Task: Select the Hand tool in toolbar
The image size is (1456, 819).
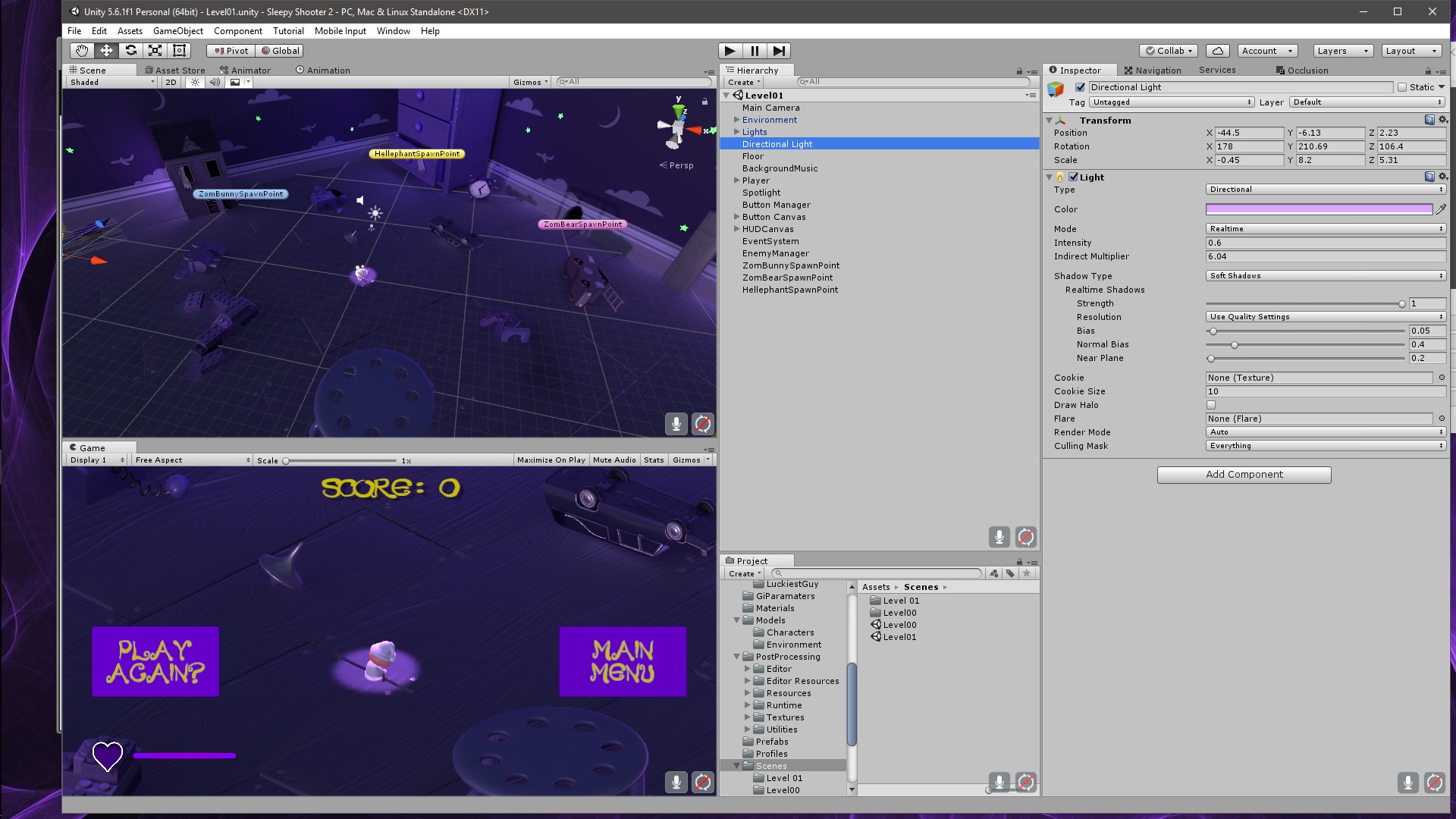Action: 82,51
